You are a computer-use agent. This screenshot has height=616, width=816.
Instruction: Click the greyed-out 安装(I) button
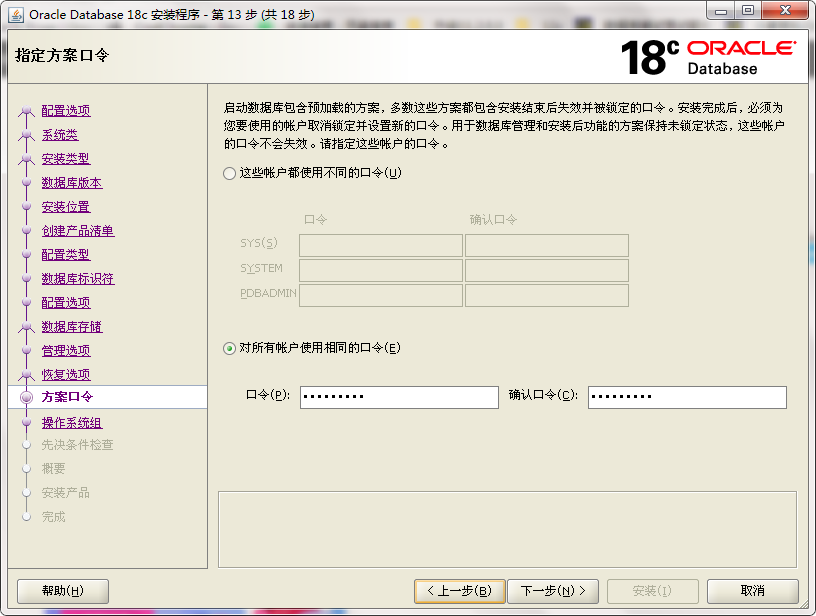point(653,591)
